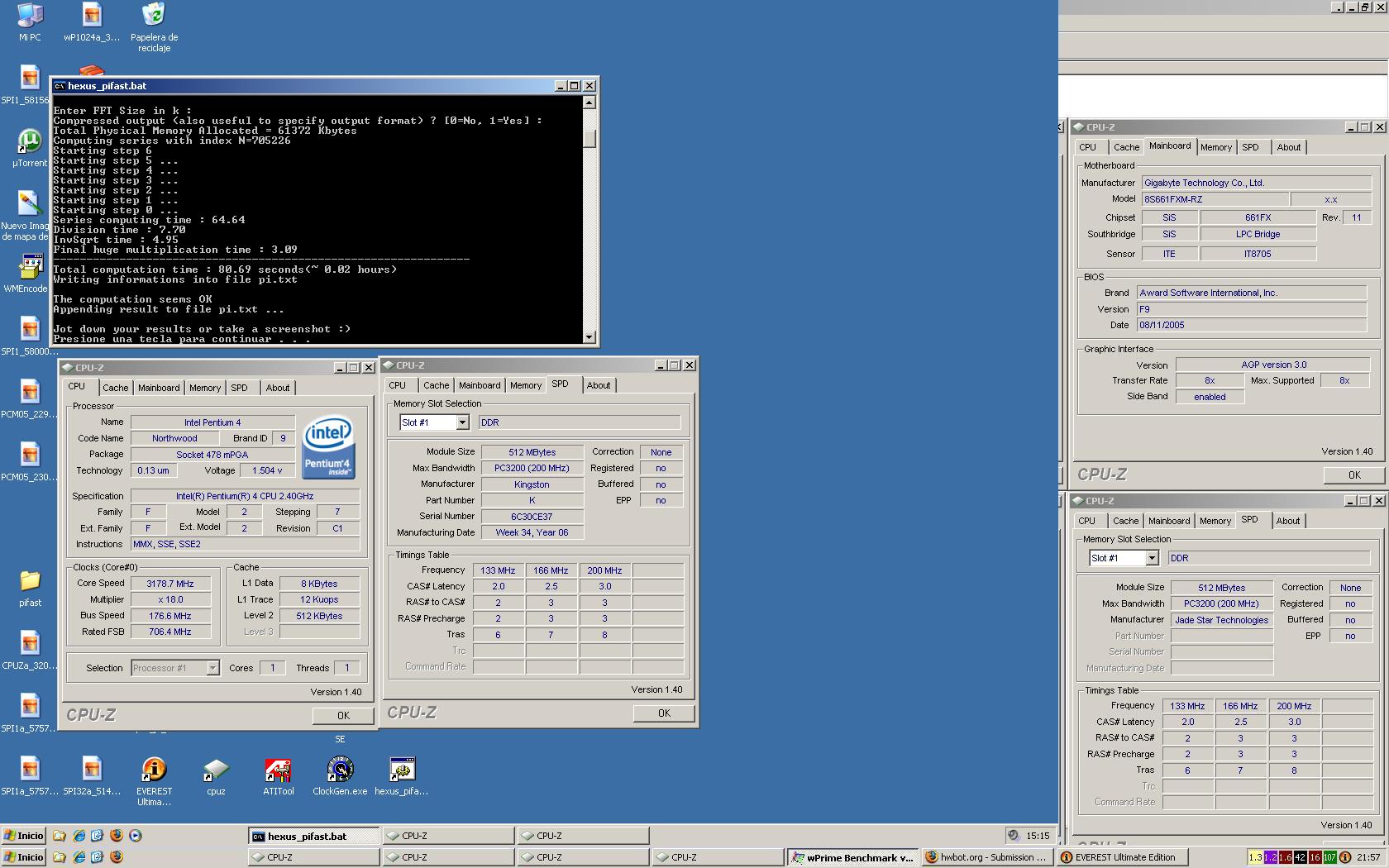Click the AGP version 3.0 field
1389x868 pixels.
point(1273,365)
